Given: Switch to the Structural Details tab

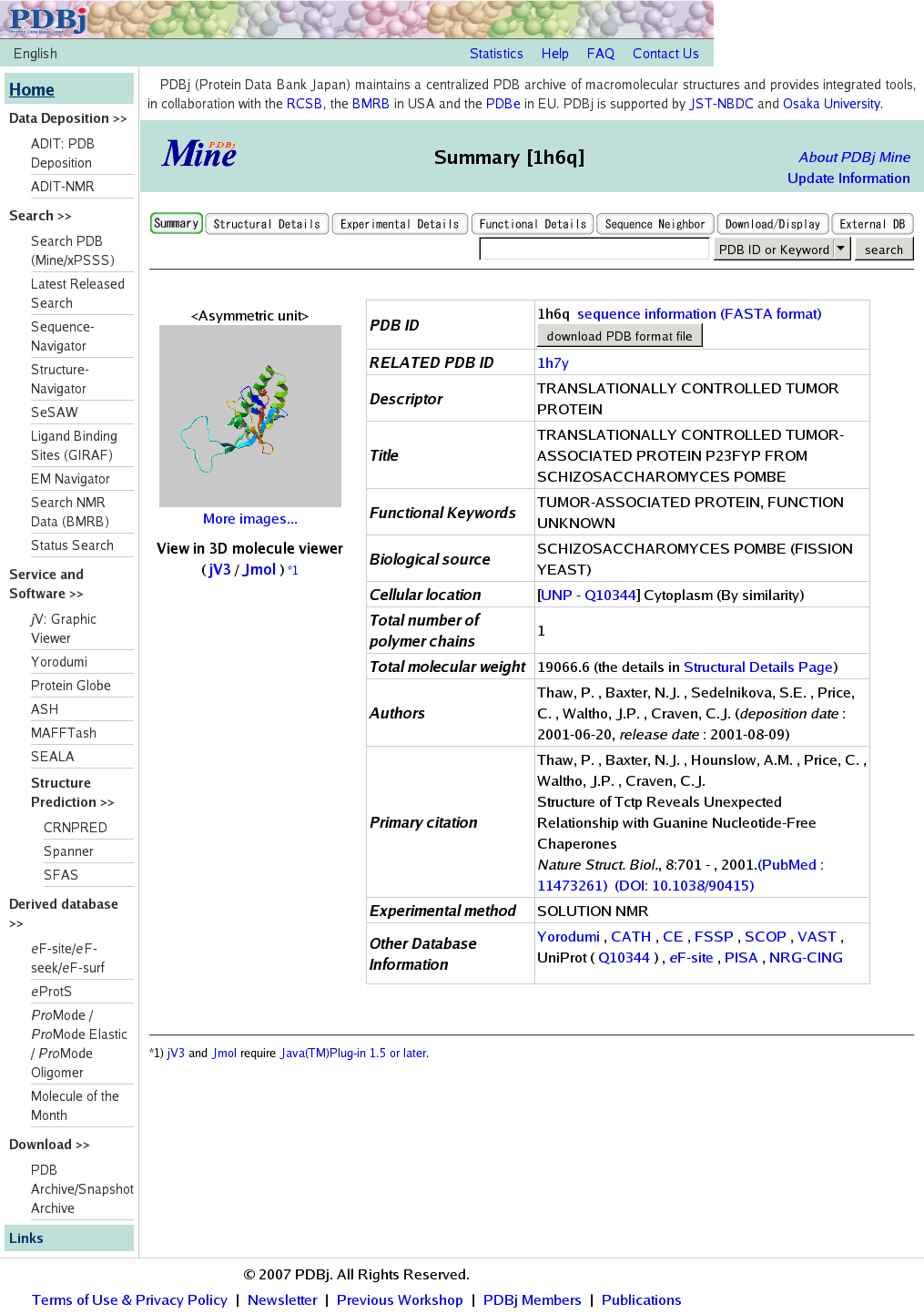Looking at the screenshot, I should tap(267, 224).
